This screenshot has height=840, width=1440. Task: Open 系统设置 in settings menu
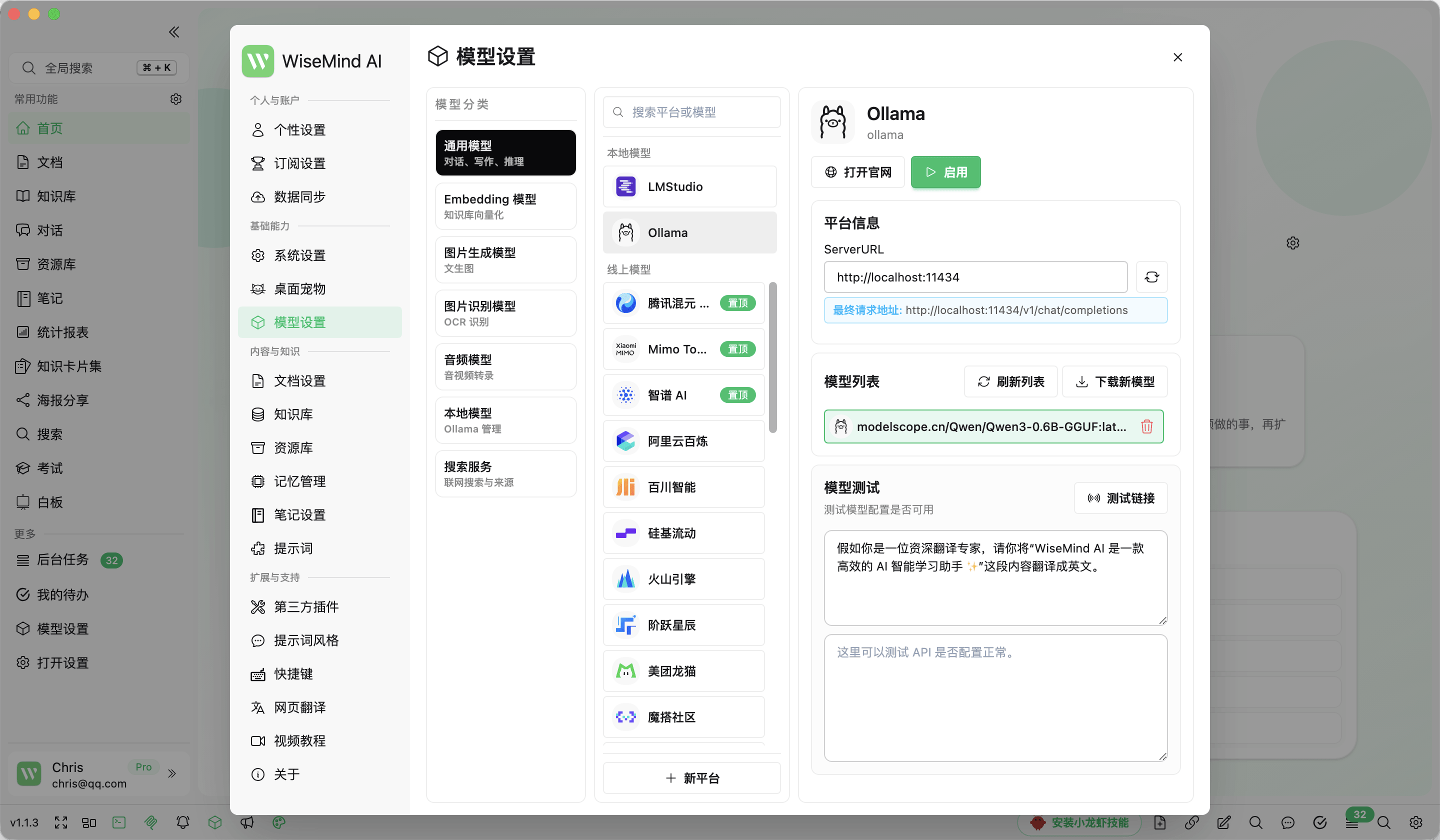320,255
